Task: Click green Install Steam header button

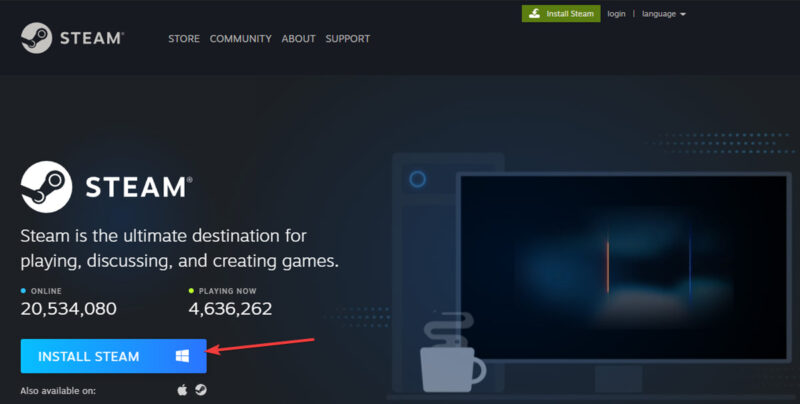Action: 561,14
